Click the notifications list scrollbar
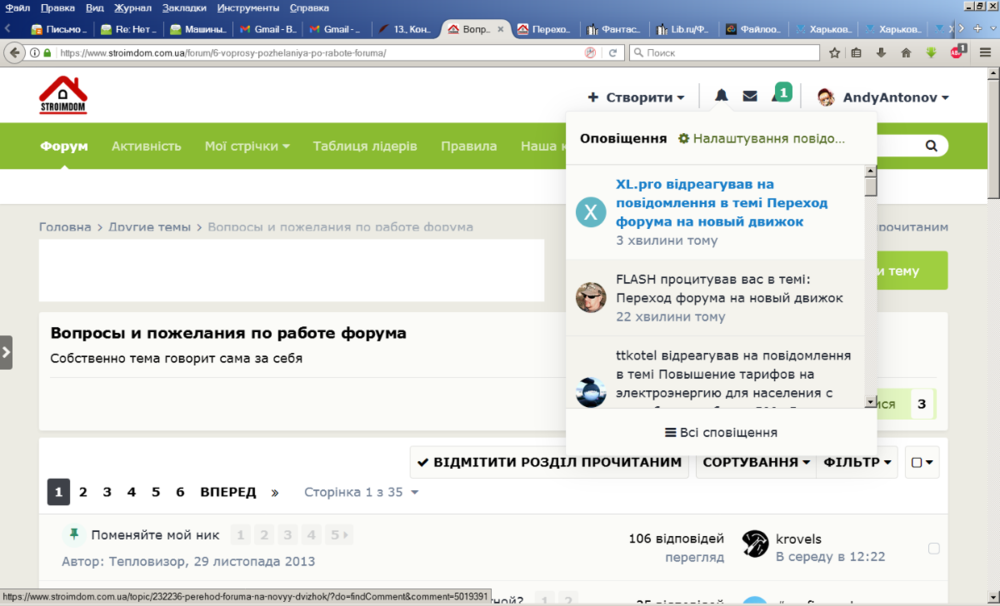 (870, 290)
